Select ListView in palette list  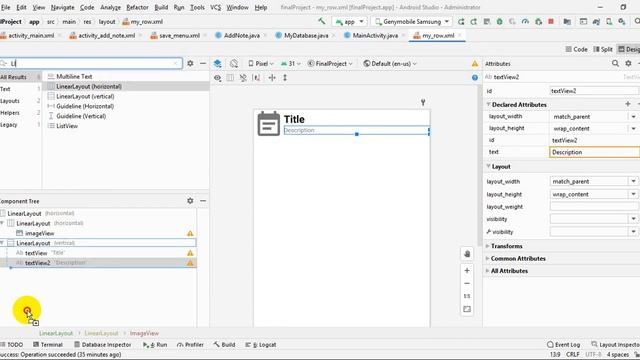click(x=67, y=126)
